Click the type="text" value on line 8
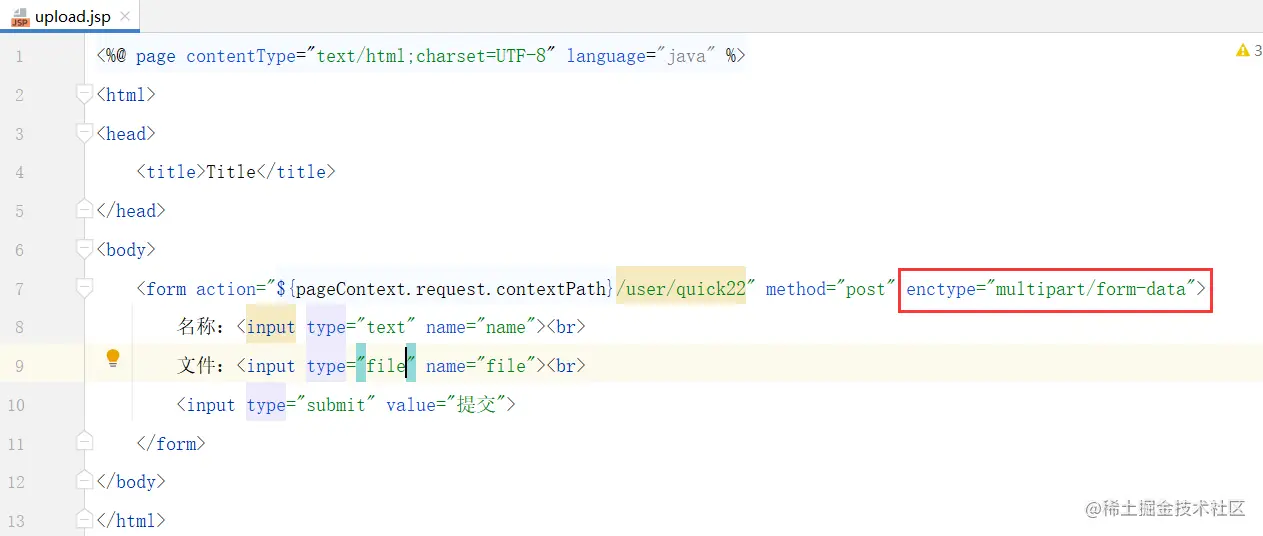Screen dimensions: 1263x536 (386, 327)
